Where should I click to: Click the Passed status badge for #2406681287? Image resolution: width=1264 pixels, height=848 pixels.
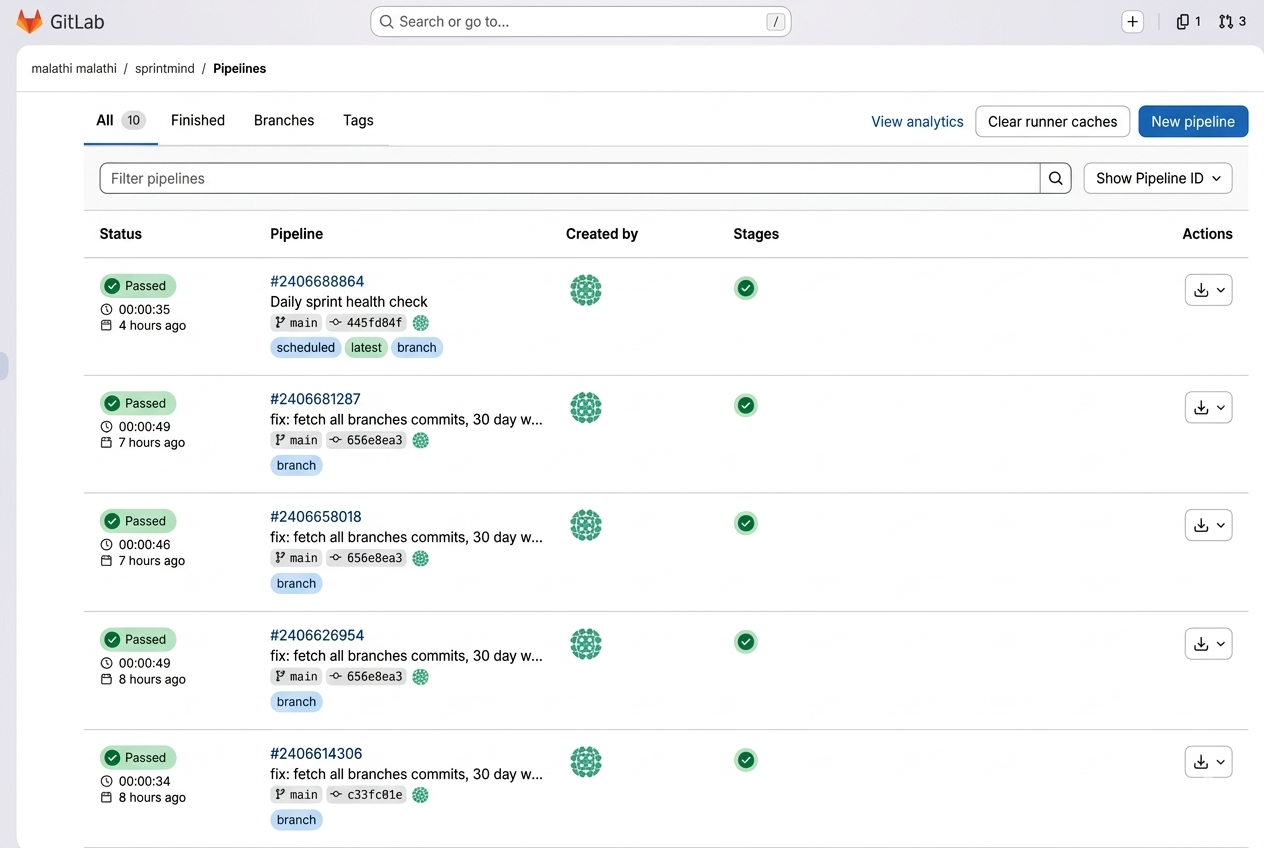(x=138, y=403)
